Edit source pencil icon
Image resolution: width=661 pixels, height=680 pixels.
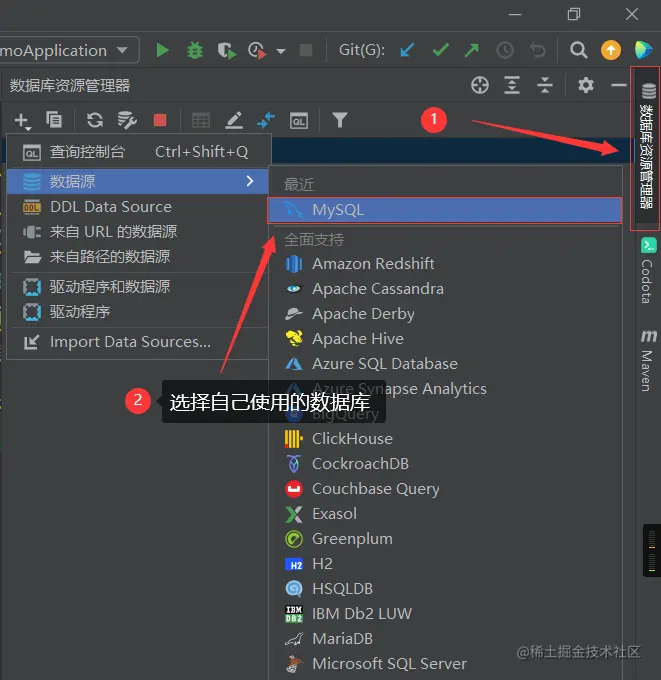(x=234, y=120)
